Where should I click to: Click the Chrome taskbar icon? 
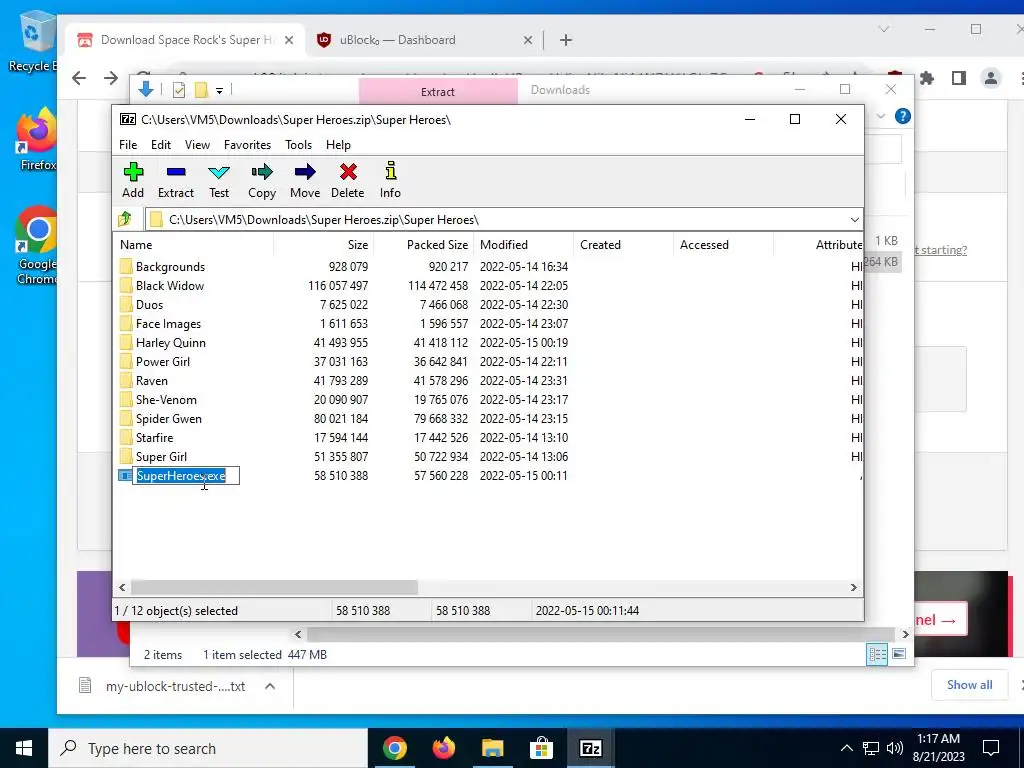(394, 748)
